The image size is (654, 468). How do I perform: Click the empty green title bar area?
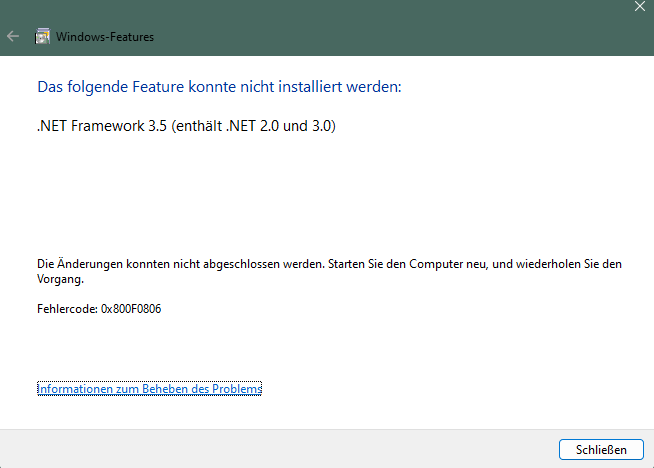[x=375, y=29]
